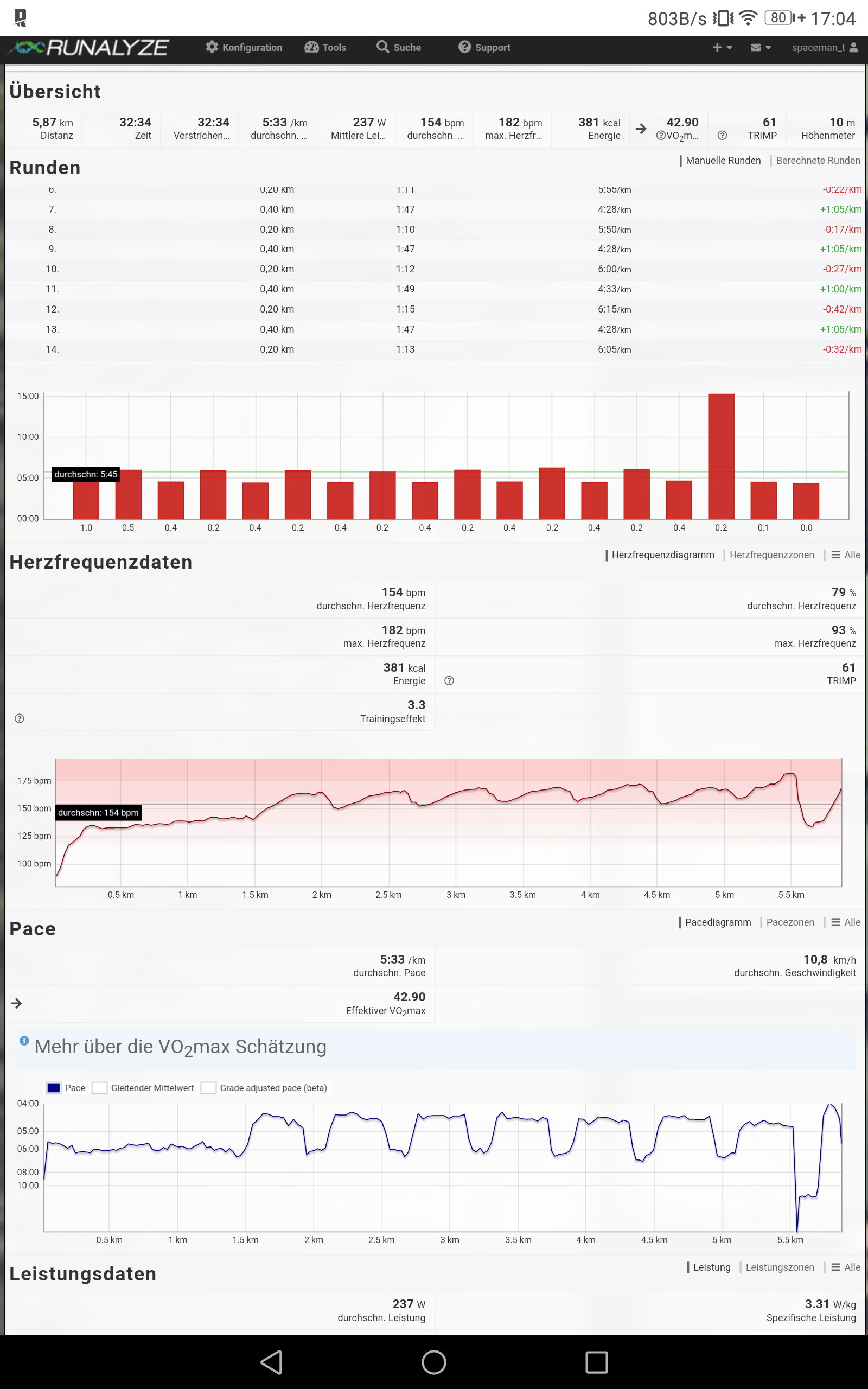Open the Konfiguration gear menu
This screenshot has width=868, height=1389.
244,48
